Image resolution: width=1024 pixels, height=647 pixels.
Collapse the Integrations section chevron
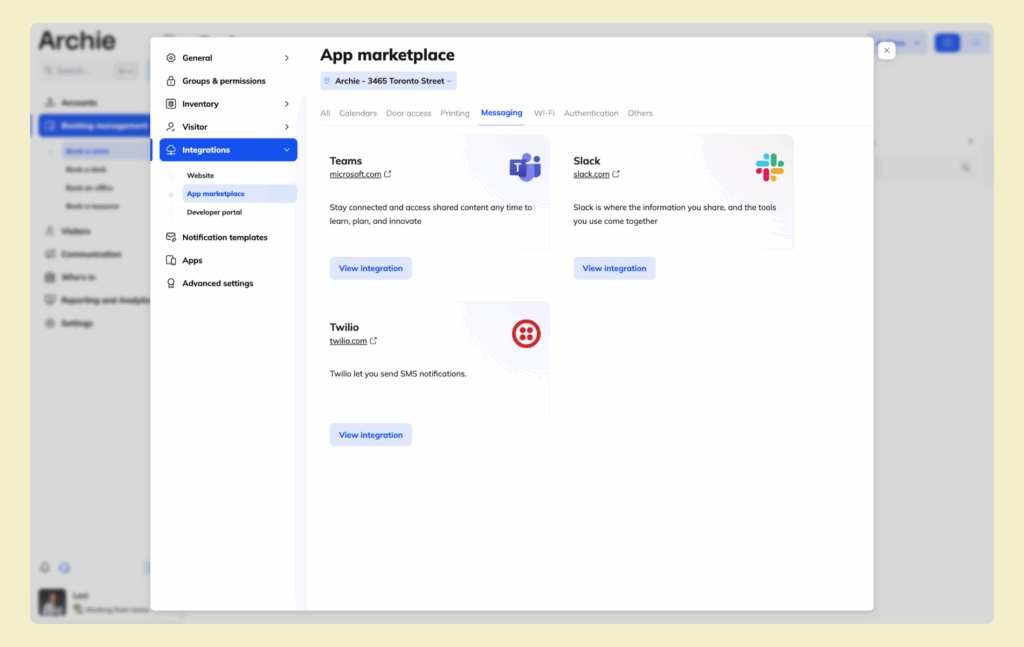tap(287, 149)
